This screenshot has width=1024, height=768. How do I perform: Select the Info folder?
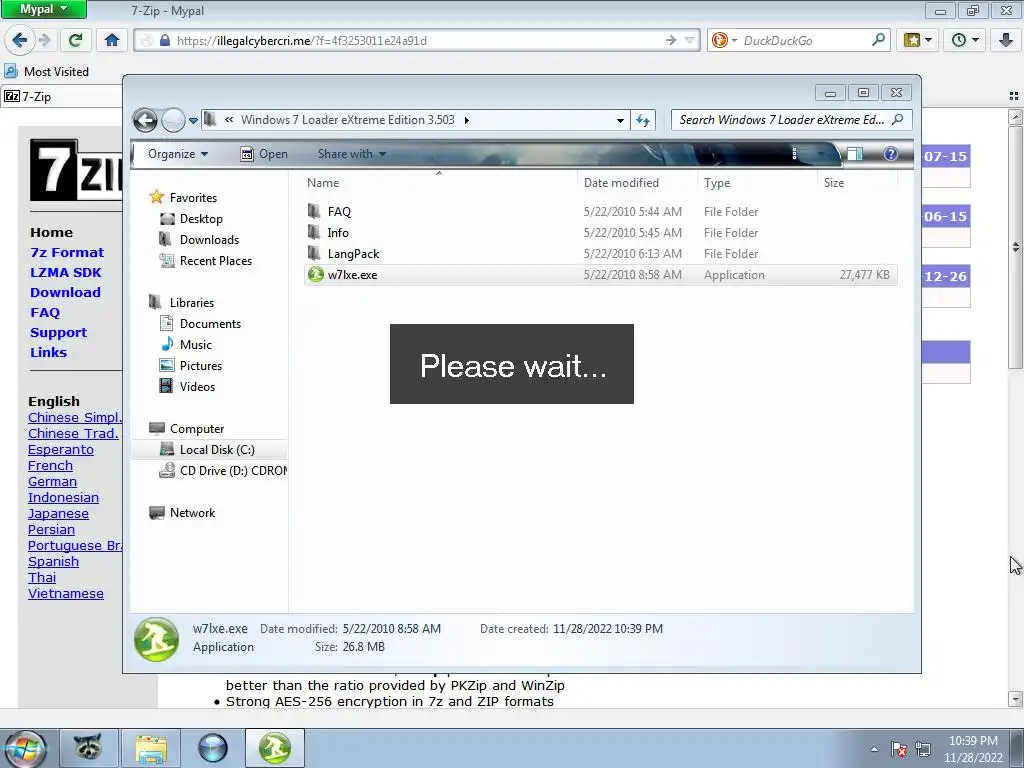point(601,232)
